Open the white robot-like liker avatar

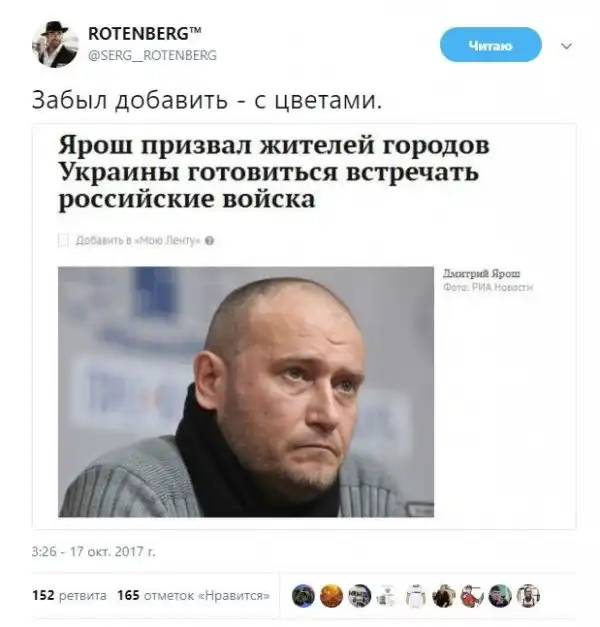(x=416, y=596)
